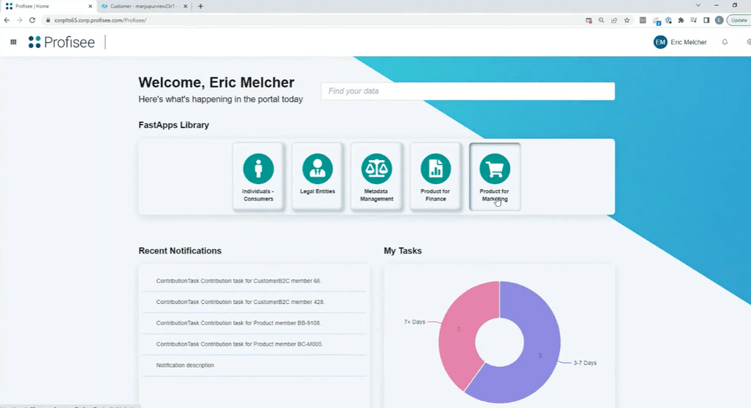Open the browser Extensions puzzle icon
Viewport: 751px width, 408px height.
coord(681,20)
